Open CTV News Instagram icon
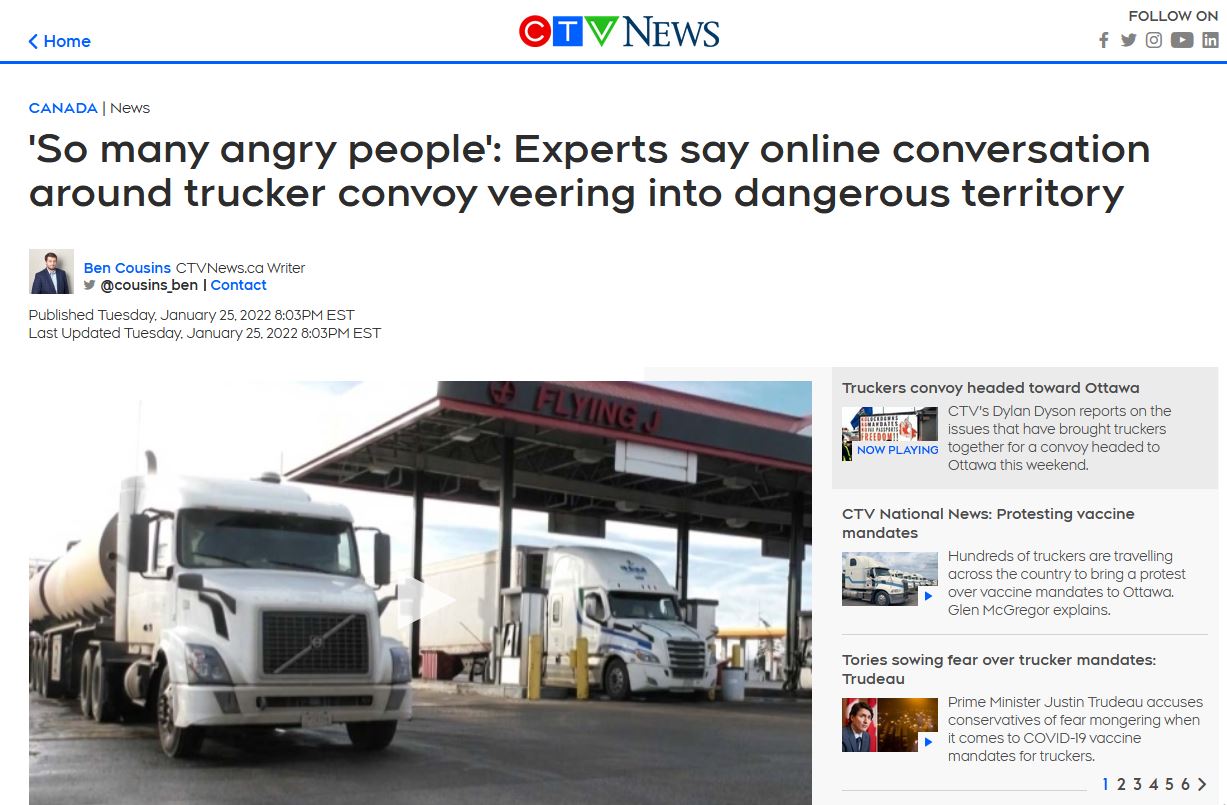The image size is (1227, 805). coord(1154,41)
